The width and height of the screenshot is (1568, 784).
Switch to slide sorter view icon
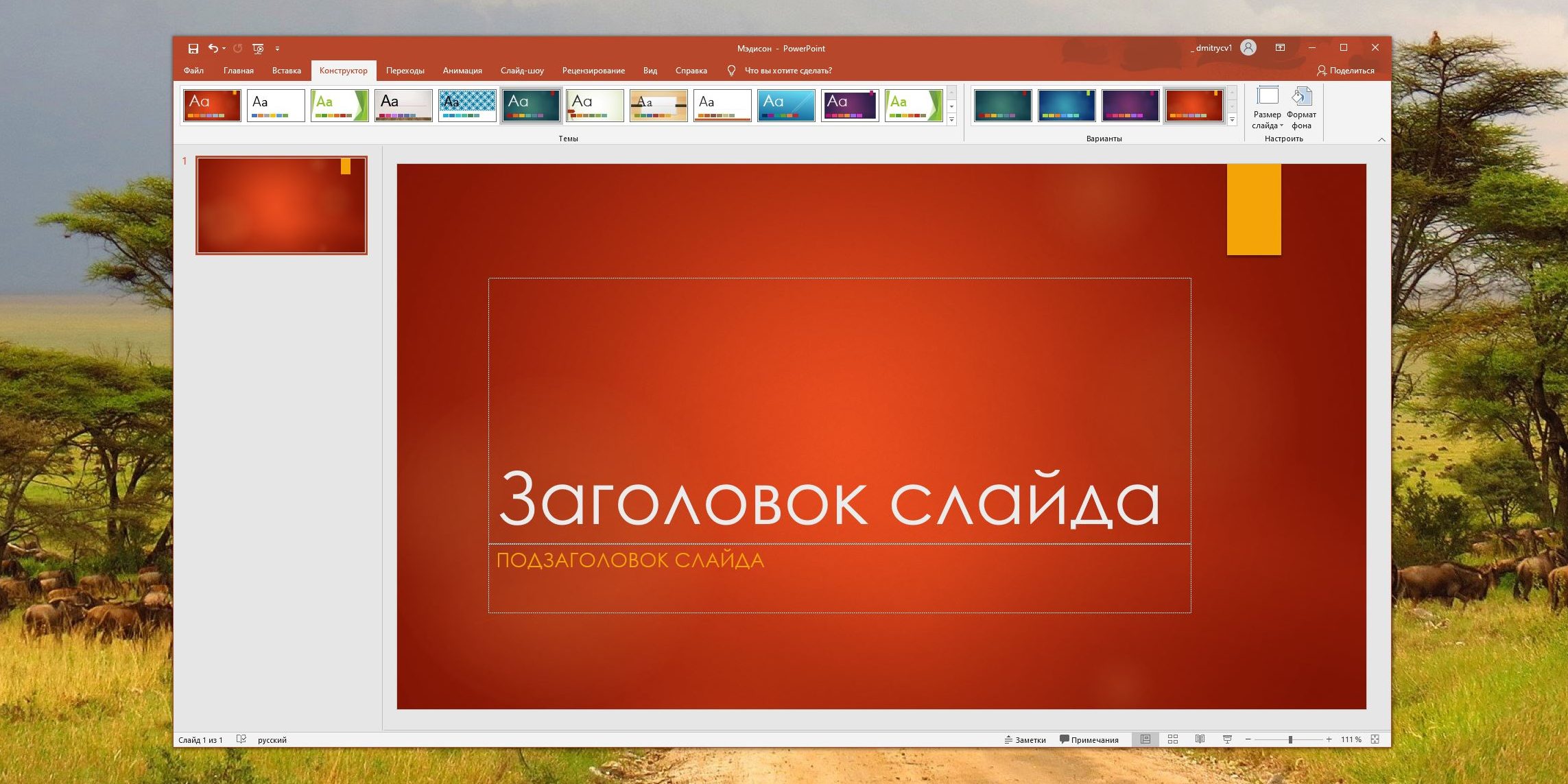pyautogui.click(x=1173, y=739)
